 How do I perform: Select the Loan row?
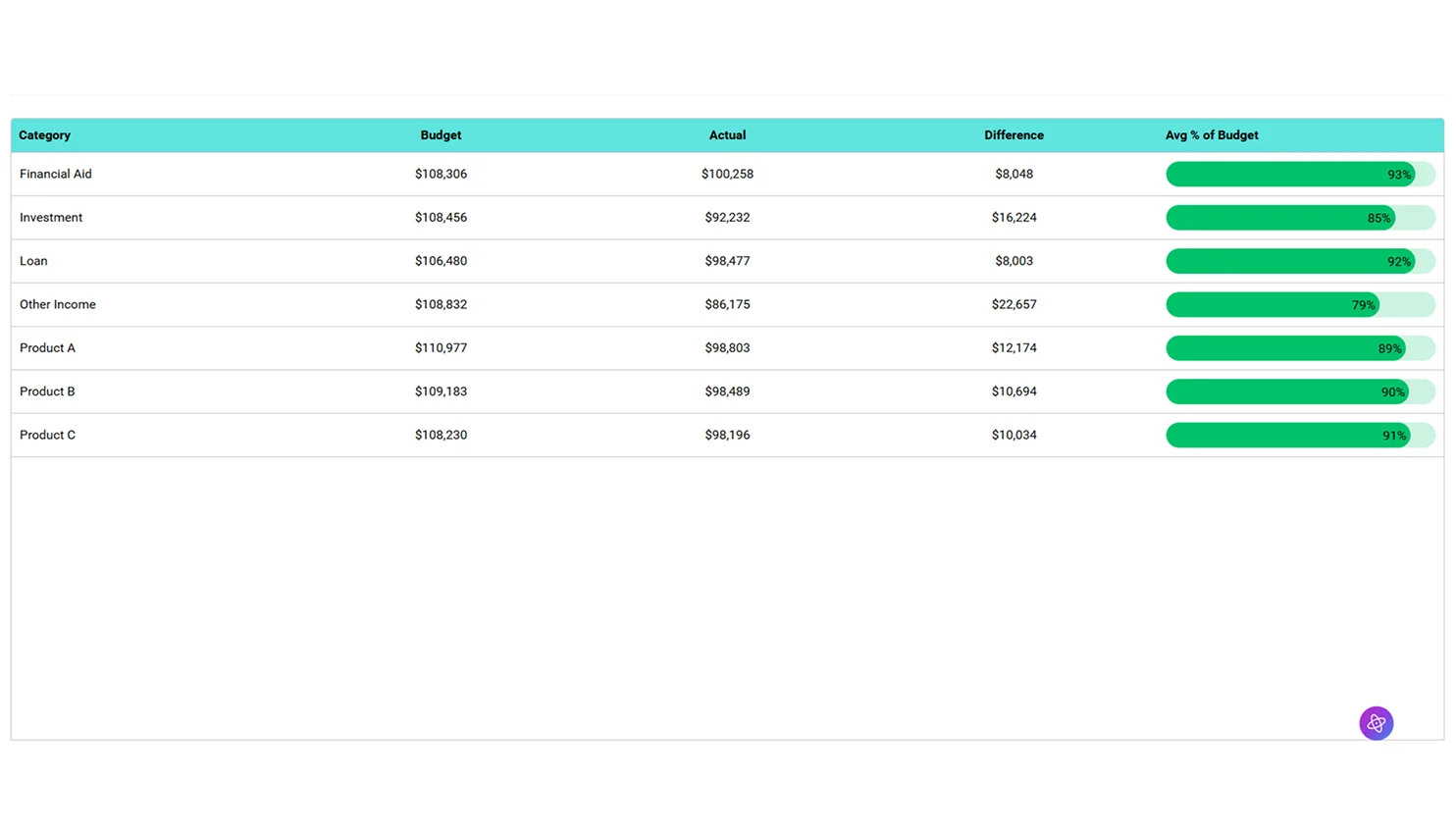click(x=33, y=260)
